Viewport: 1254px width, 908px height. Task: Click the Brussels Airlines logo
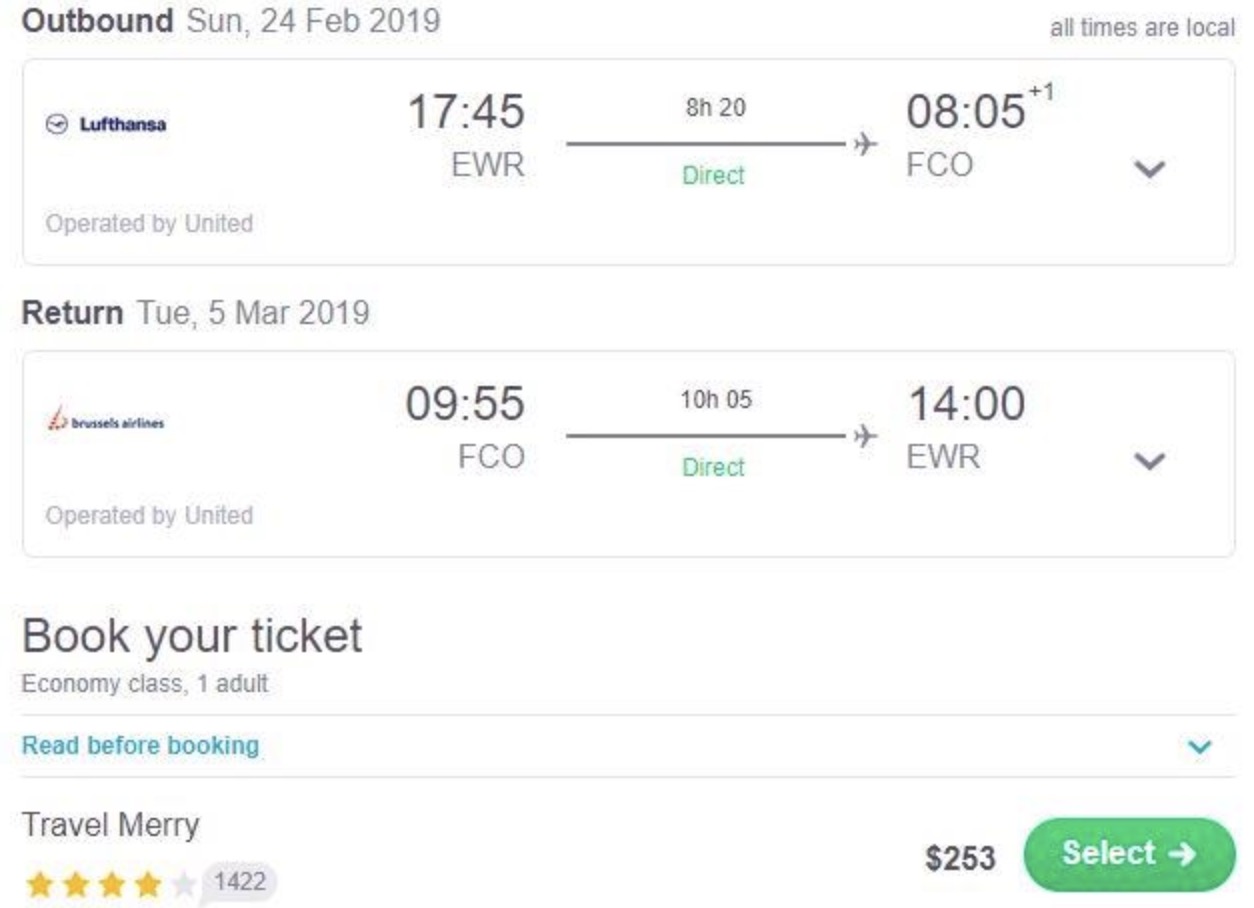106,422
